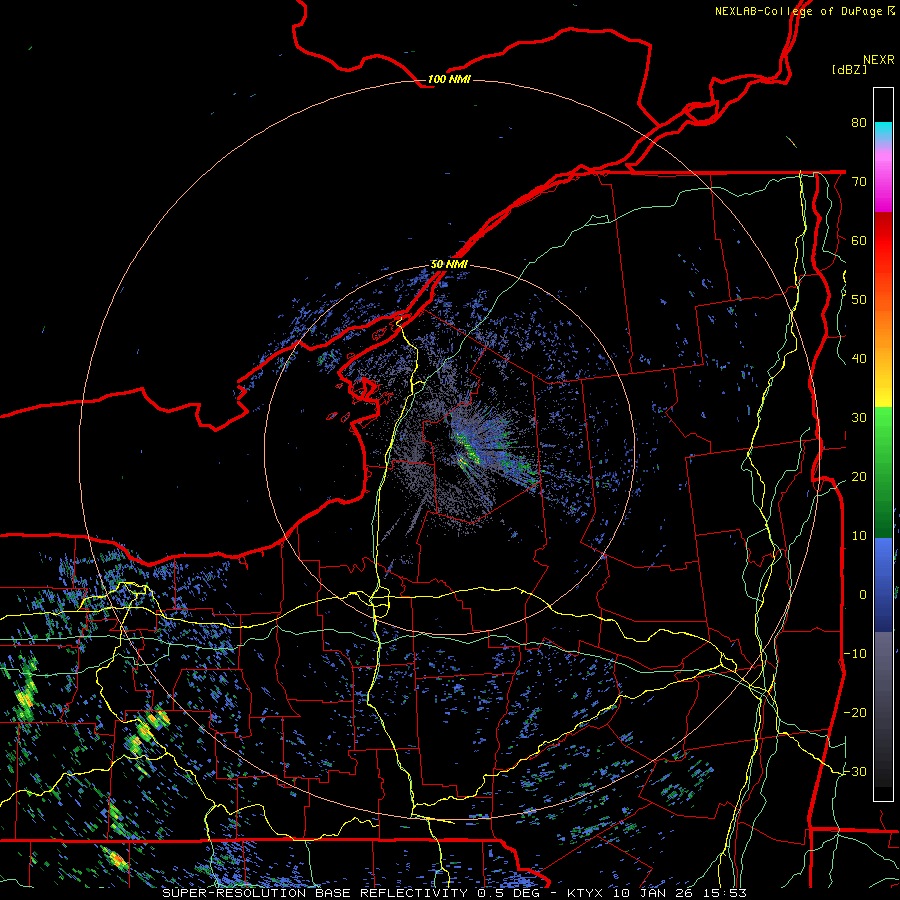
Task: Click the orange segment of the color bar
Action: click(883, 321)
